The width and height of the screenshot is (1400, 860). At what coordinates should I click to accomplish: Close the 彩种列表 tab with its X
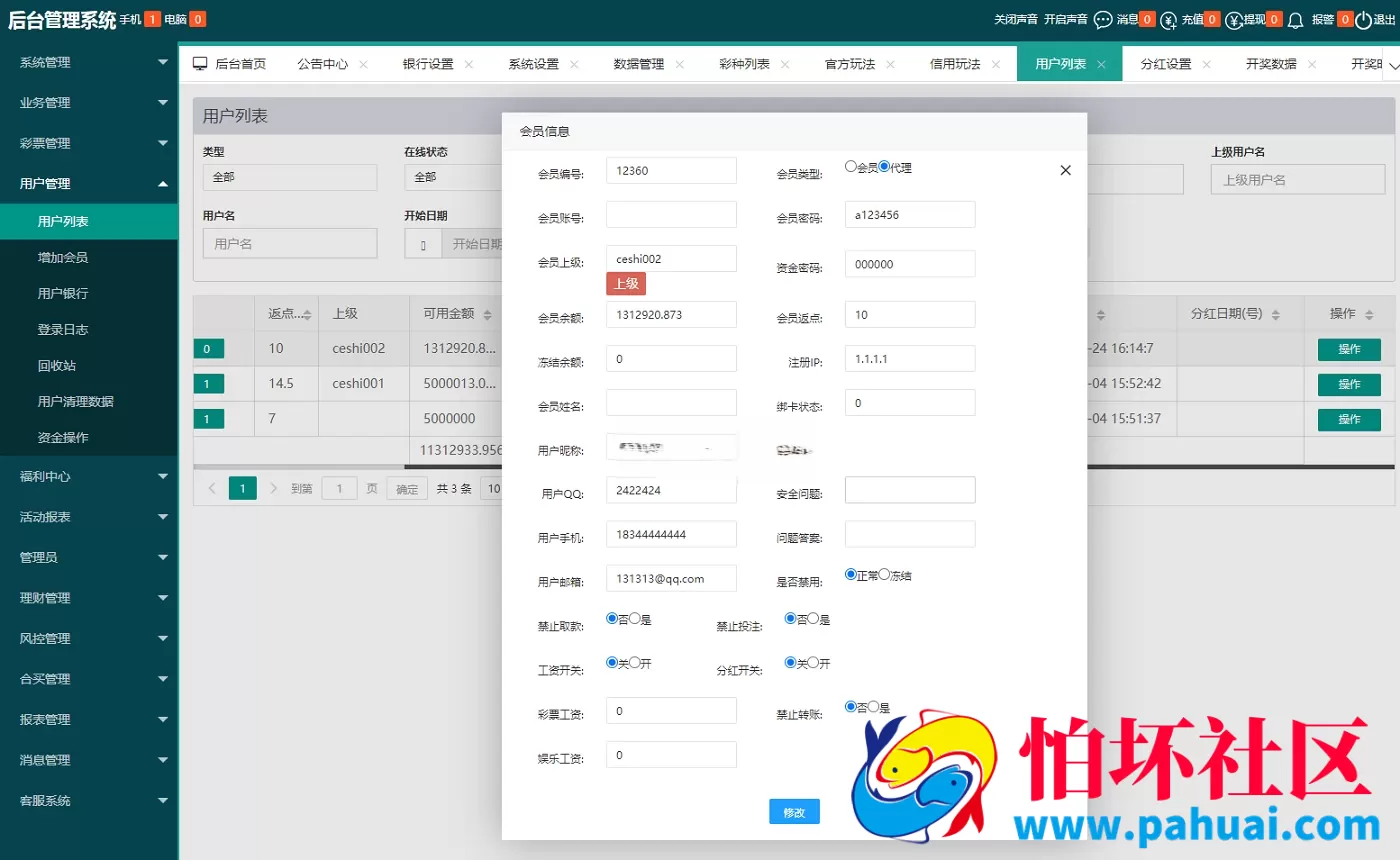pos(785,64)
